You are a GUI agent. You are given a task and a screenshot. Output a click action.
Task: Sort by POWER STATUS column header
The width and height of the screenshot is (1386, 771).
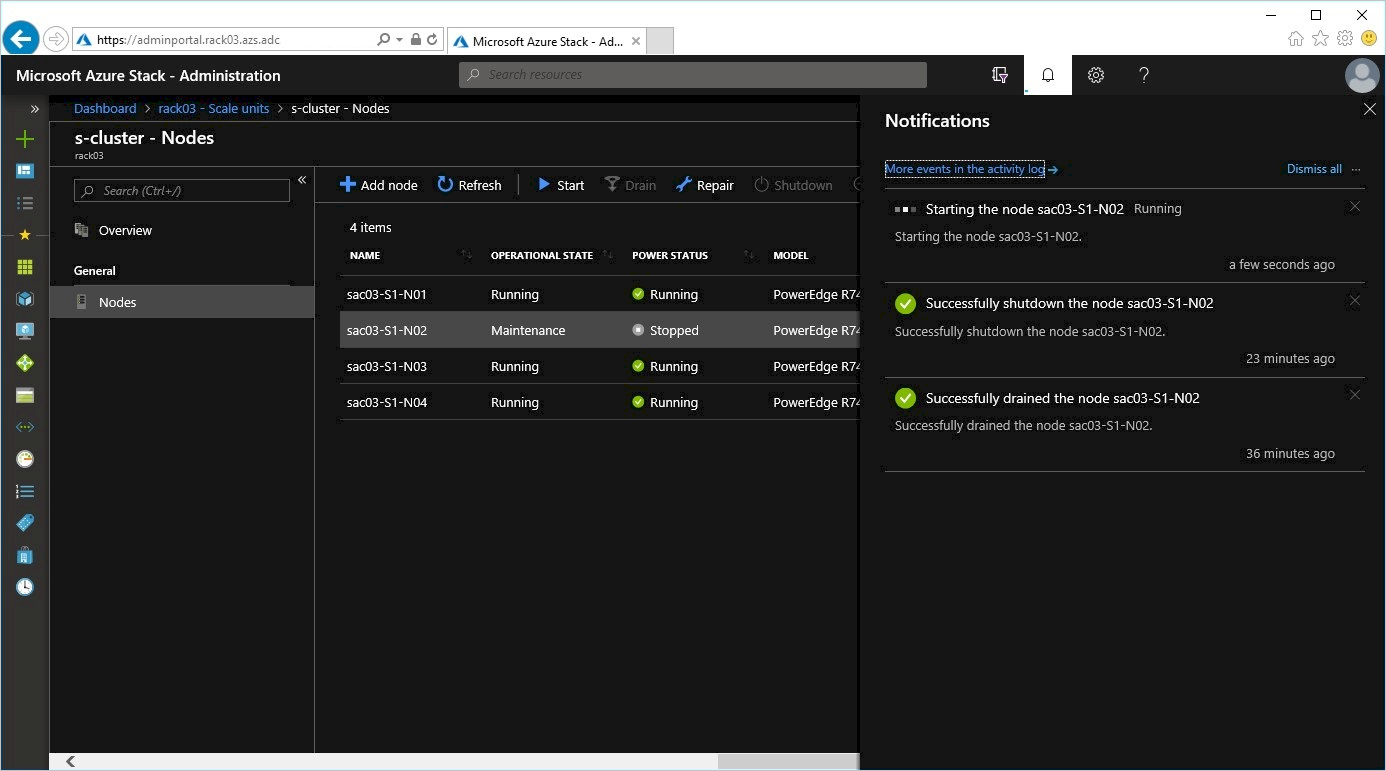670,256
